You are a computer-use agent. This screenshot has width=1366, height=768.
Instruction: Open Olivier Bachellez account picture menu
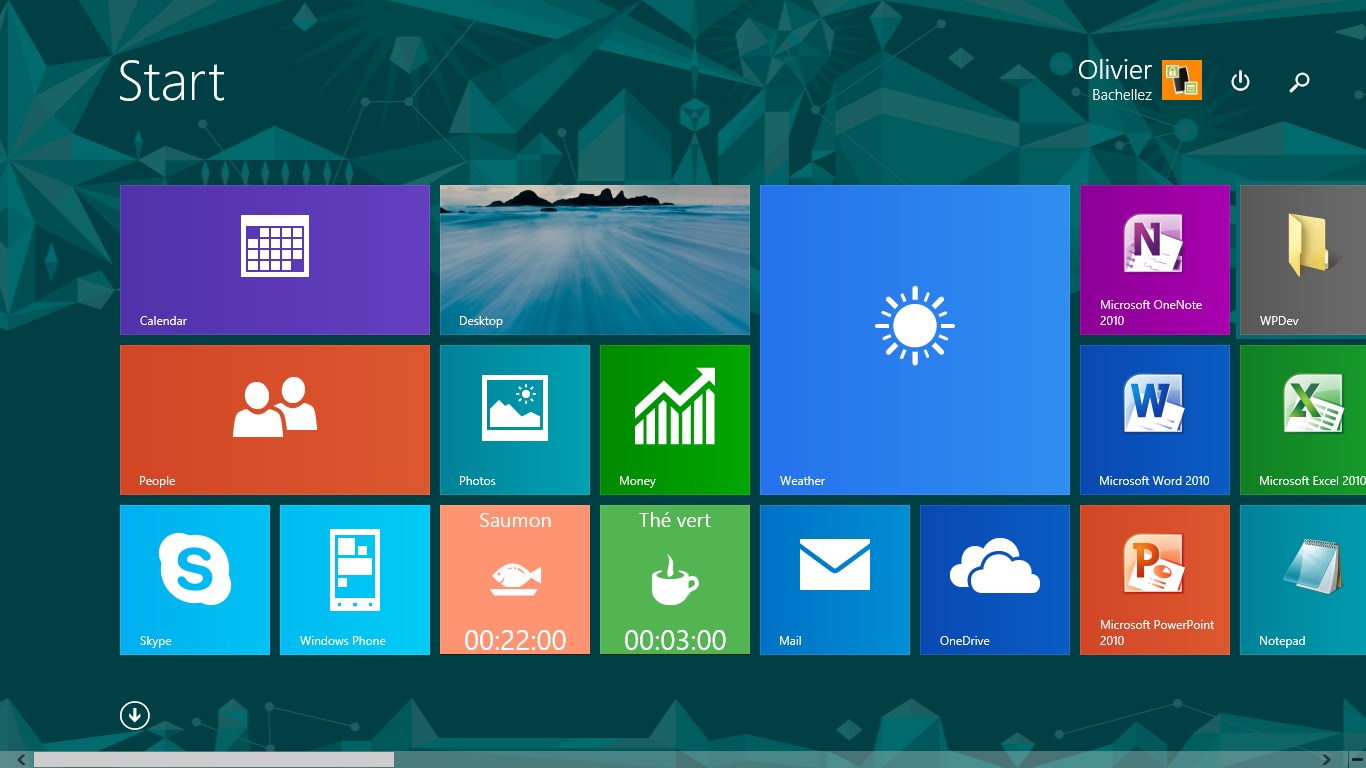[1182, 80]
